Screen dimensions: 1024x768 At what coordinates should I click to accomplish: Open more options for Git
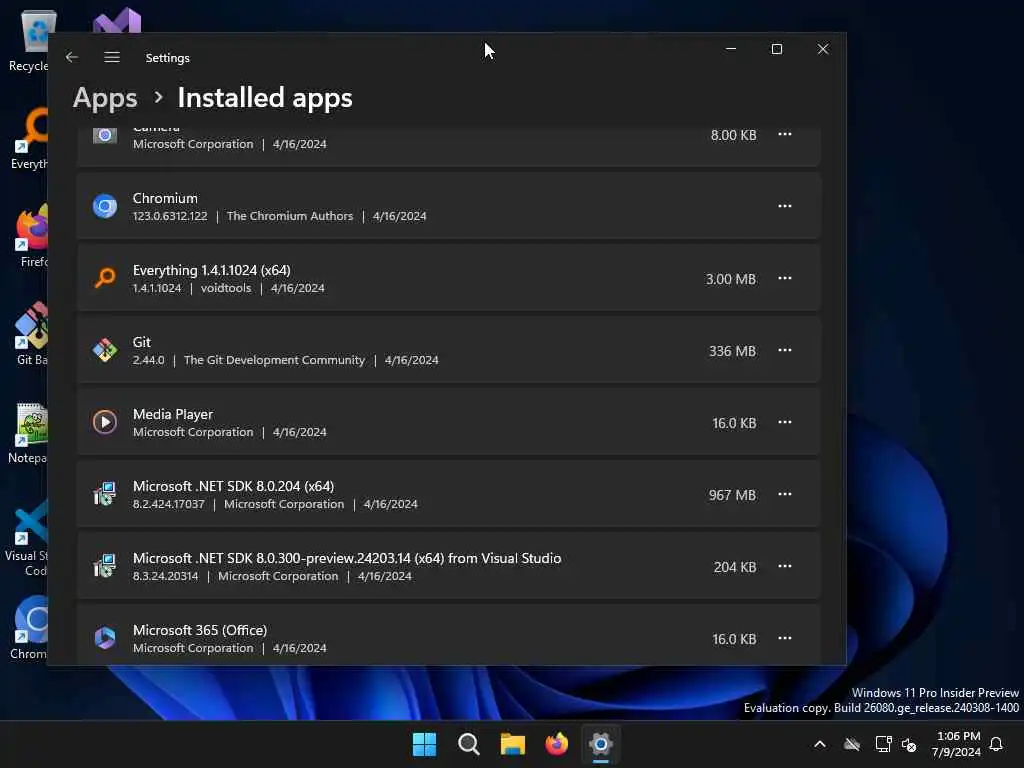pyautogui.click(x=784, y=351)
